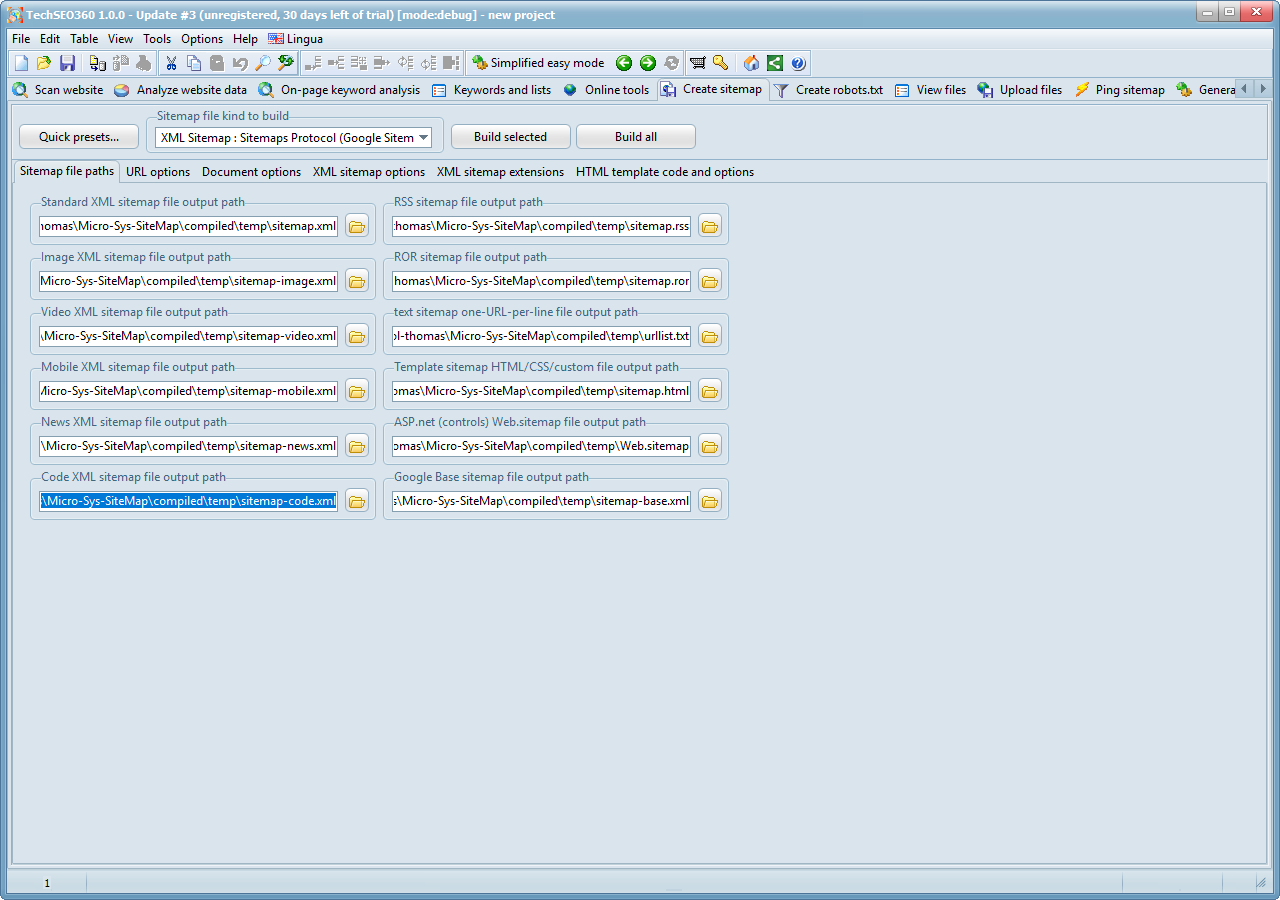Click the home icon in toolbar
This screenshot has height=900, width=1280.
pos(751,63)
